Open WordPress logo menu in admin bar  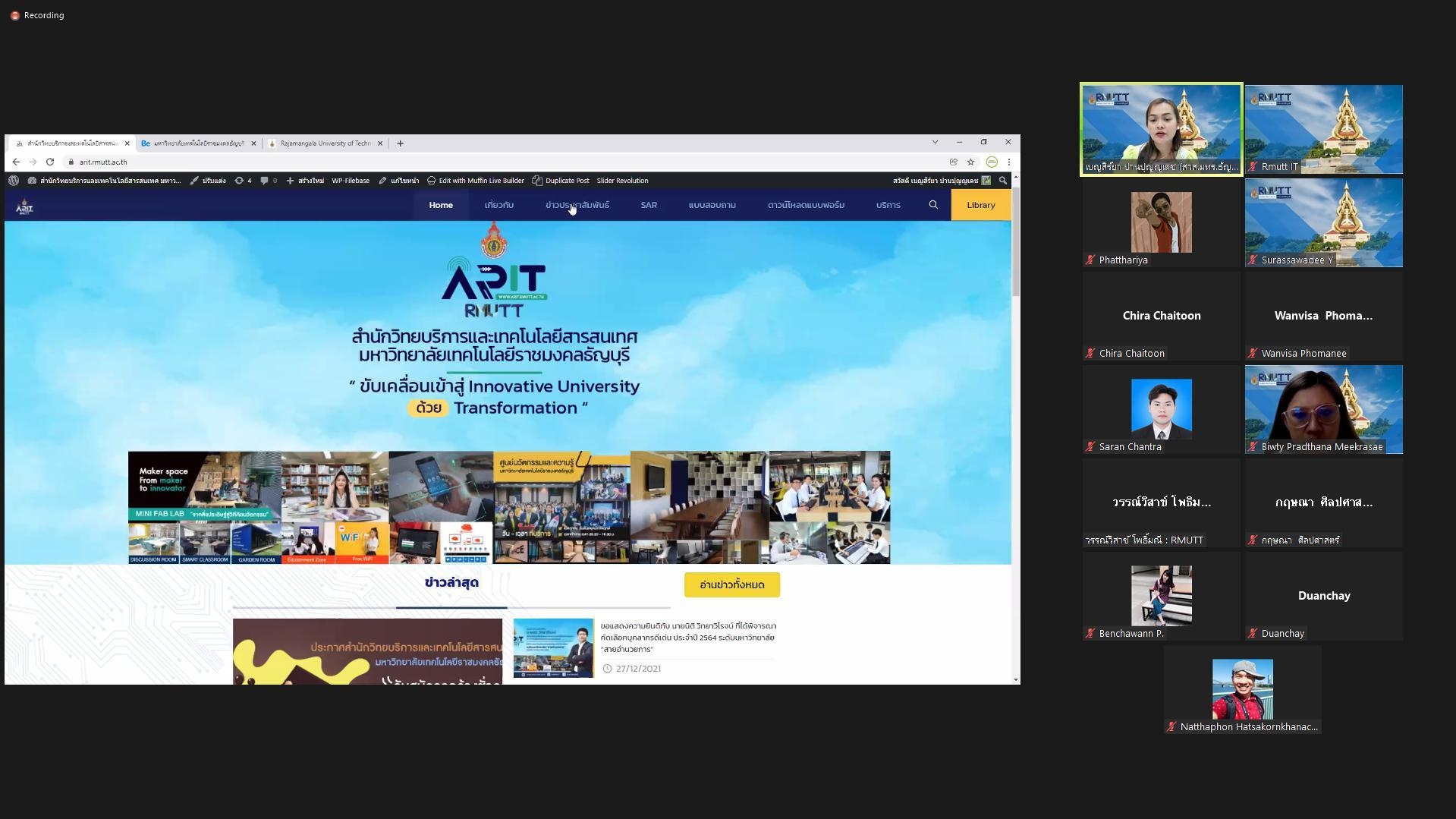pyautogui.click(x=14, y=181)
